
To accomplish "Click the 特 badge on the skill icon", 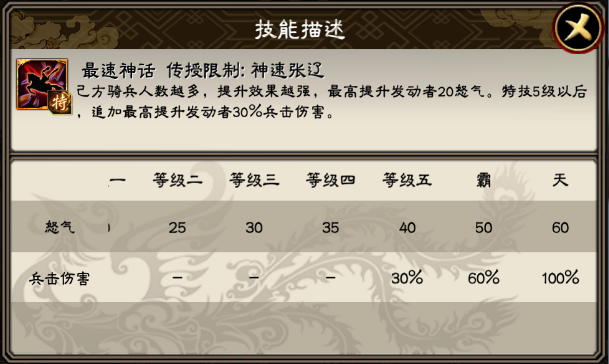I will [60, 103].
